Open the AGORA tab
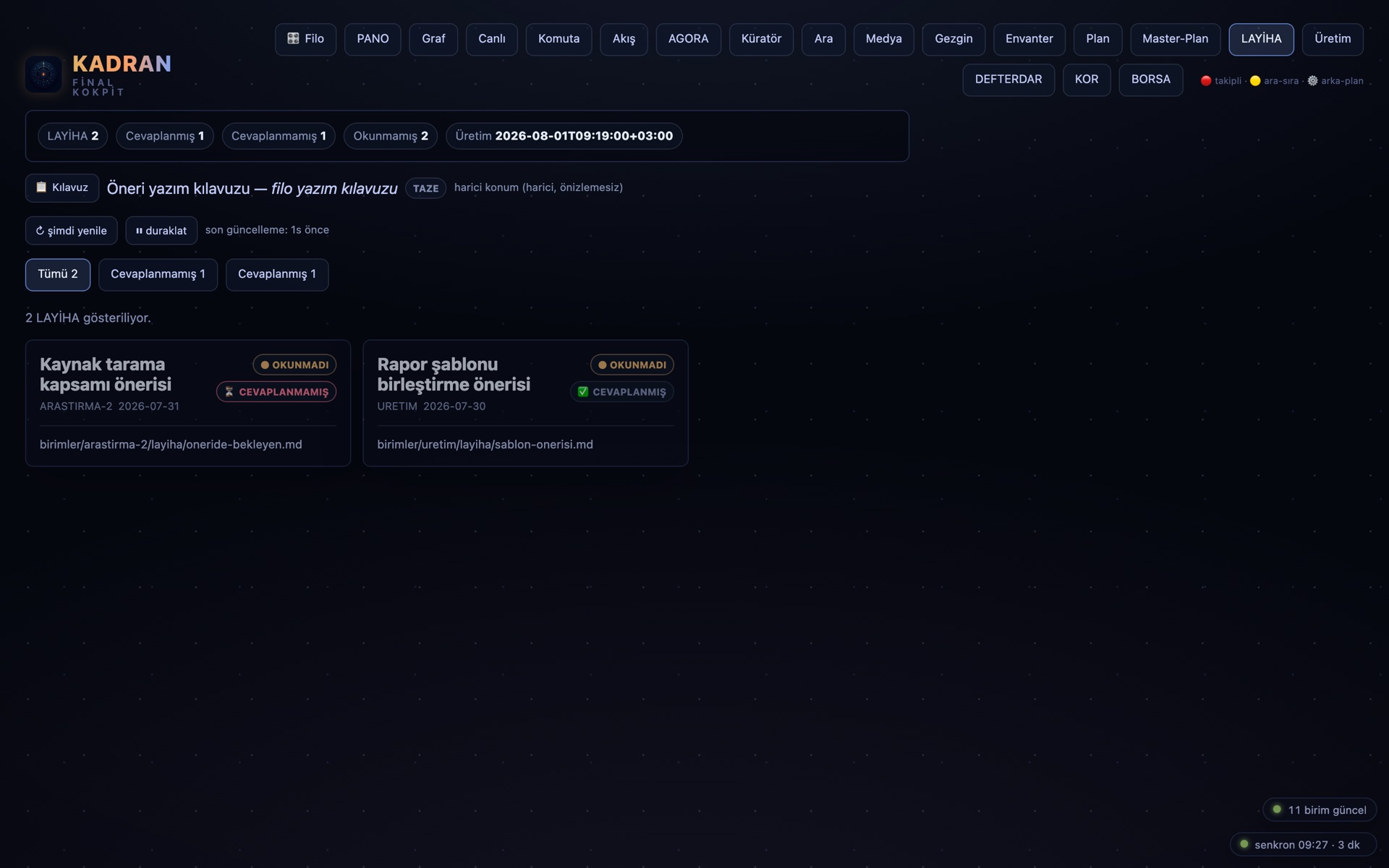The height and width of the screenshot is (868, 1389). 688,39
